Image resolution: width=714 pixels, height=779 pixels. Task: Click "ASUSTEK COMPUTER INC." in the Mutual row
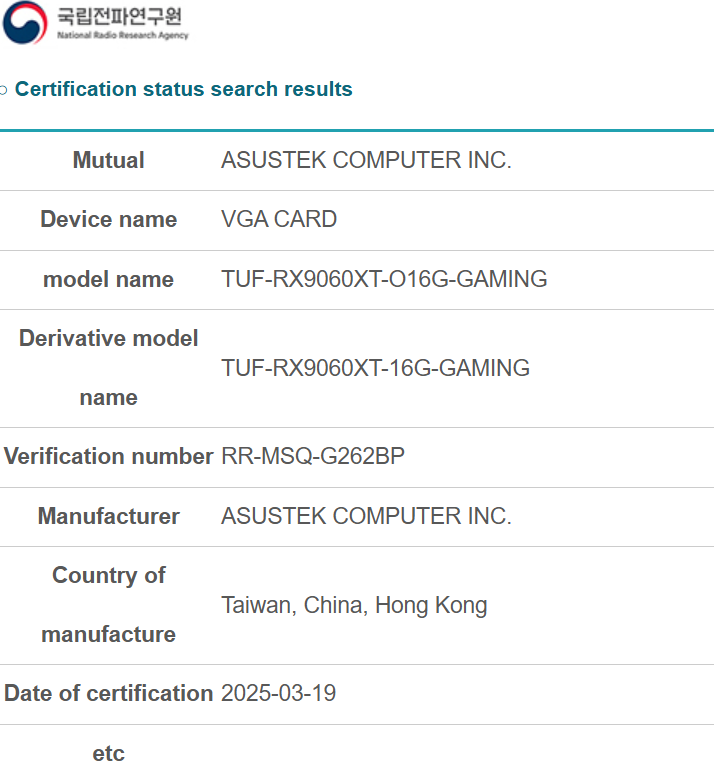coord(366,160)
